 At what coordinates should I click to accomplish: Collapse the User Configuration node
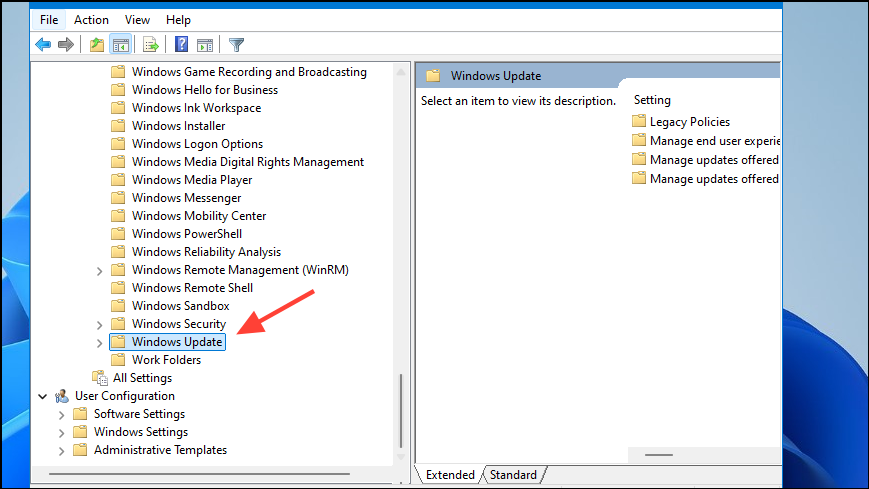tap(42, 396)
